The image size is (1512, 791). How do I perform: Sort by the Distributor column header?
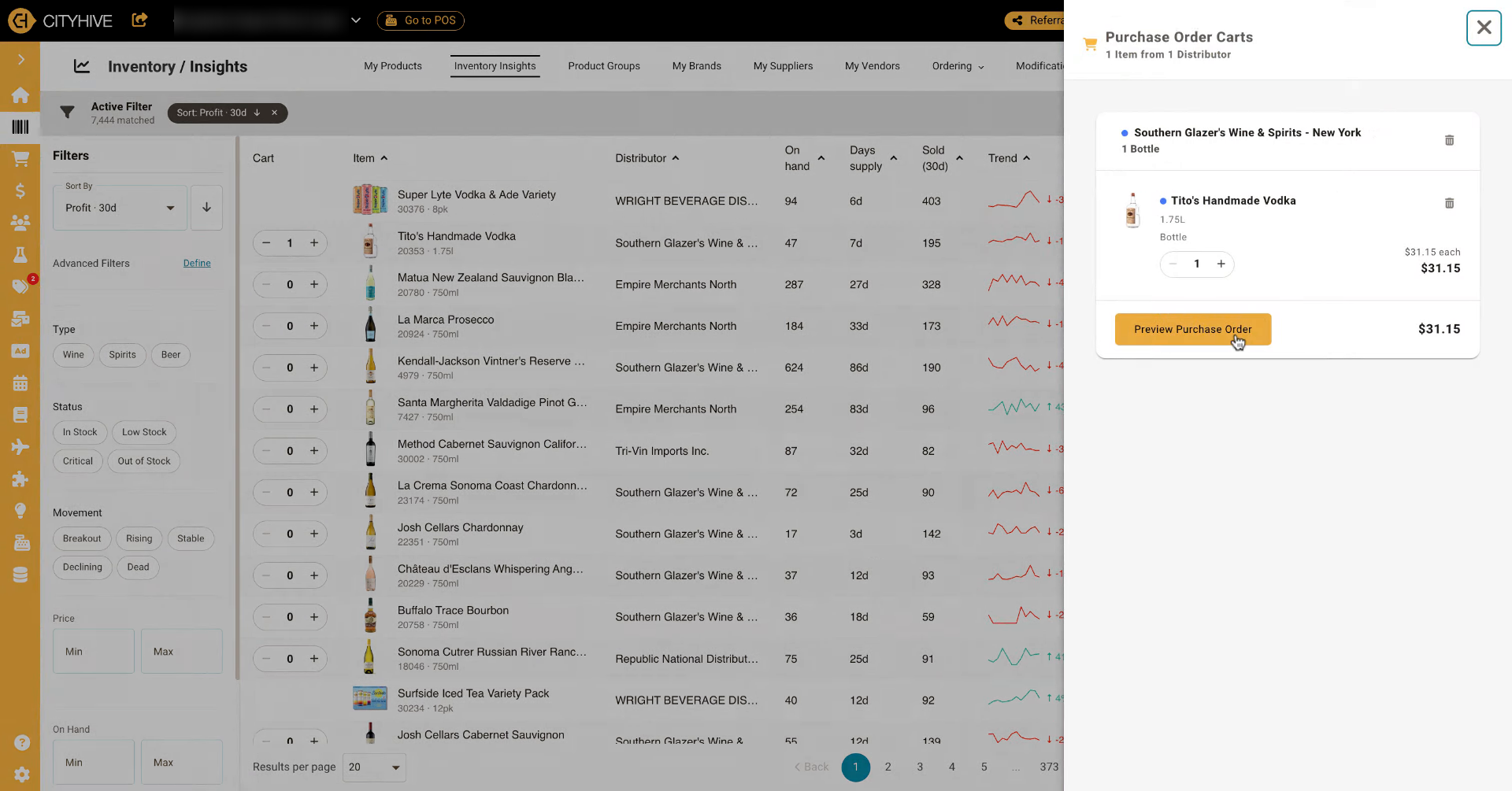[647, 158]
